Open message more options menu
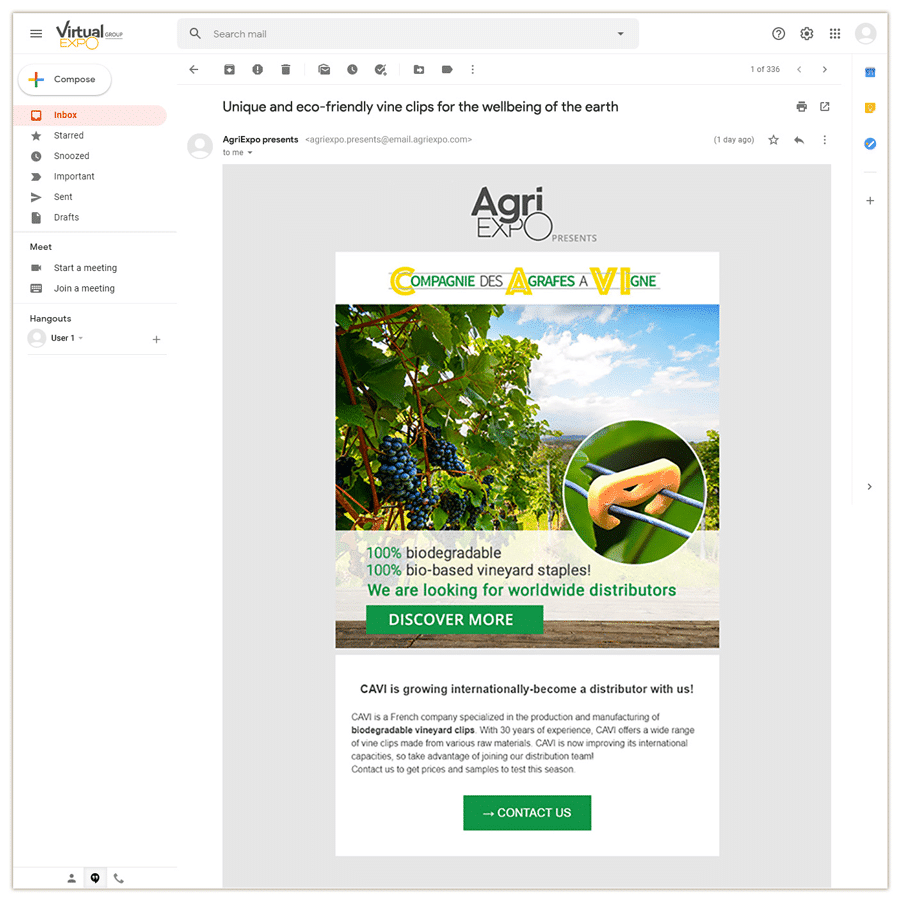This screenshot has width=900, height=901. [x=824, y=140]
